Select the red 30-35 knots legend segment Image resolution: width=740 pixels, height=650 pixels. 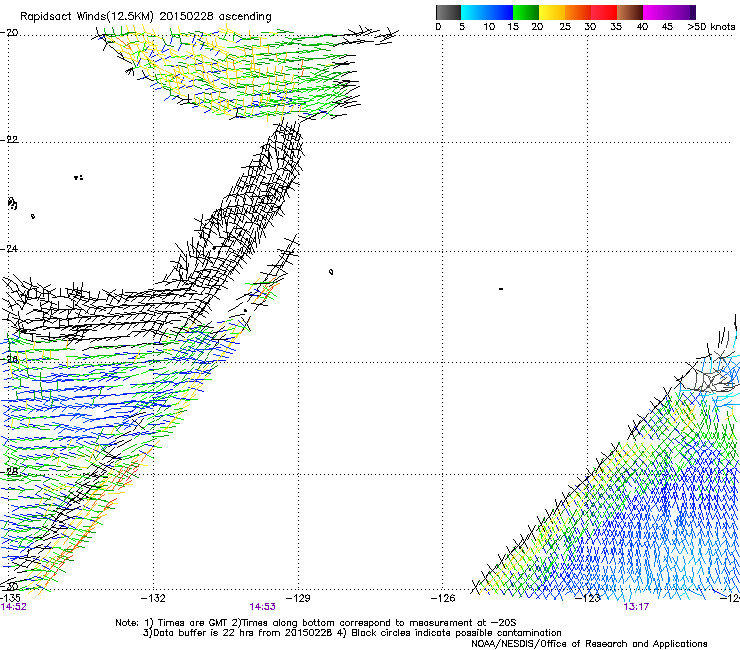604,12
